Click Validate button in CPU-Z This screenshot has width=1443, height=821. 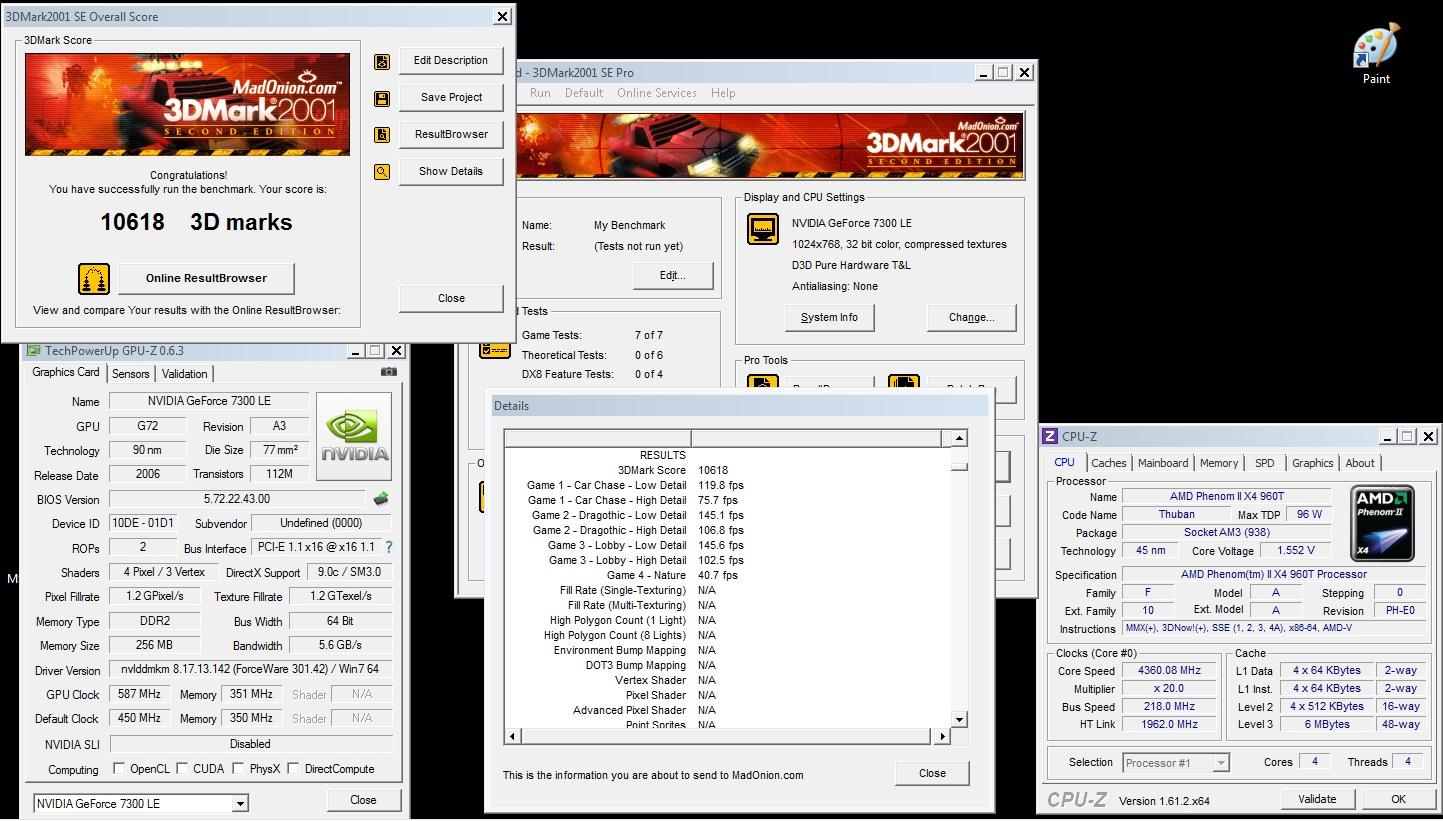pyautogui.click(x=1317, y=799)
